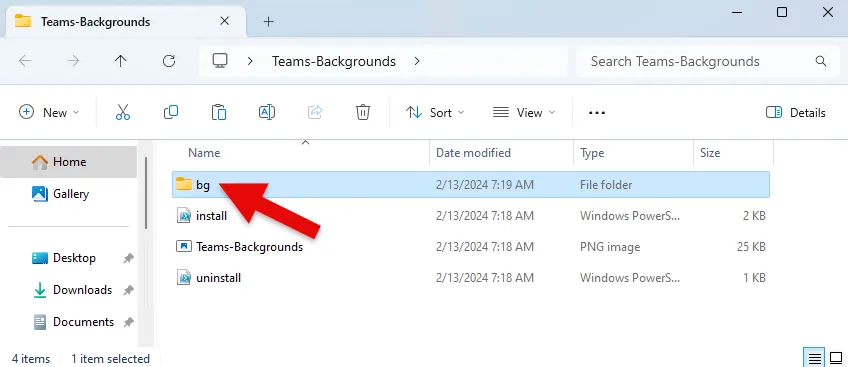848x367 pixels.
Task: Click the navigation pane scrollbar
Action: (x=145, y=192)
